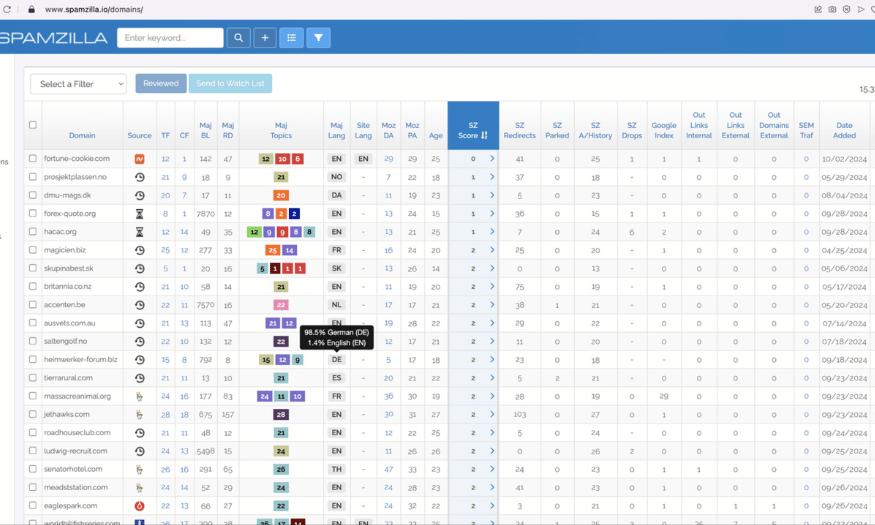Click the lock icon in the address bar
The image size is (875, 525).
coord(32,9)
